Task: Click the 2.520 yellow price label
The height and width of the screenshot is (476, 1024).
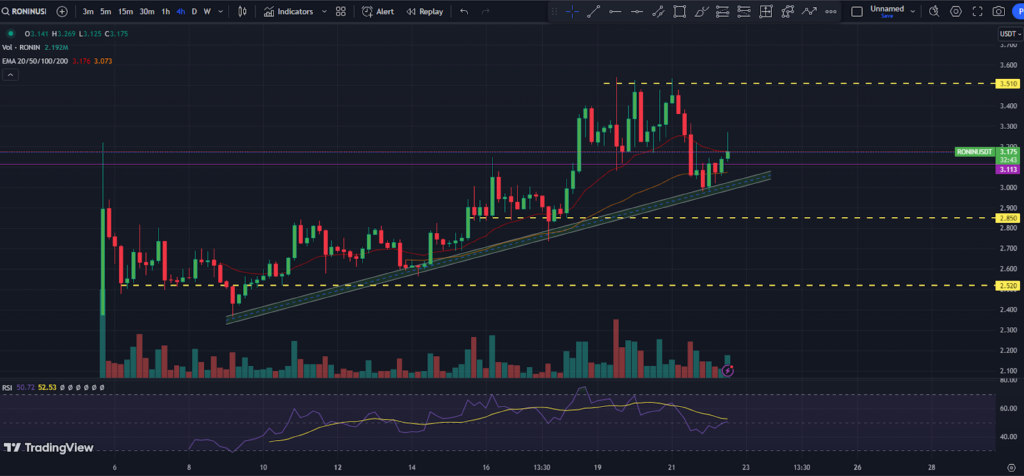Action: click(x=1010, y=285)
